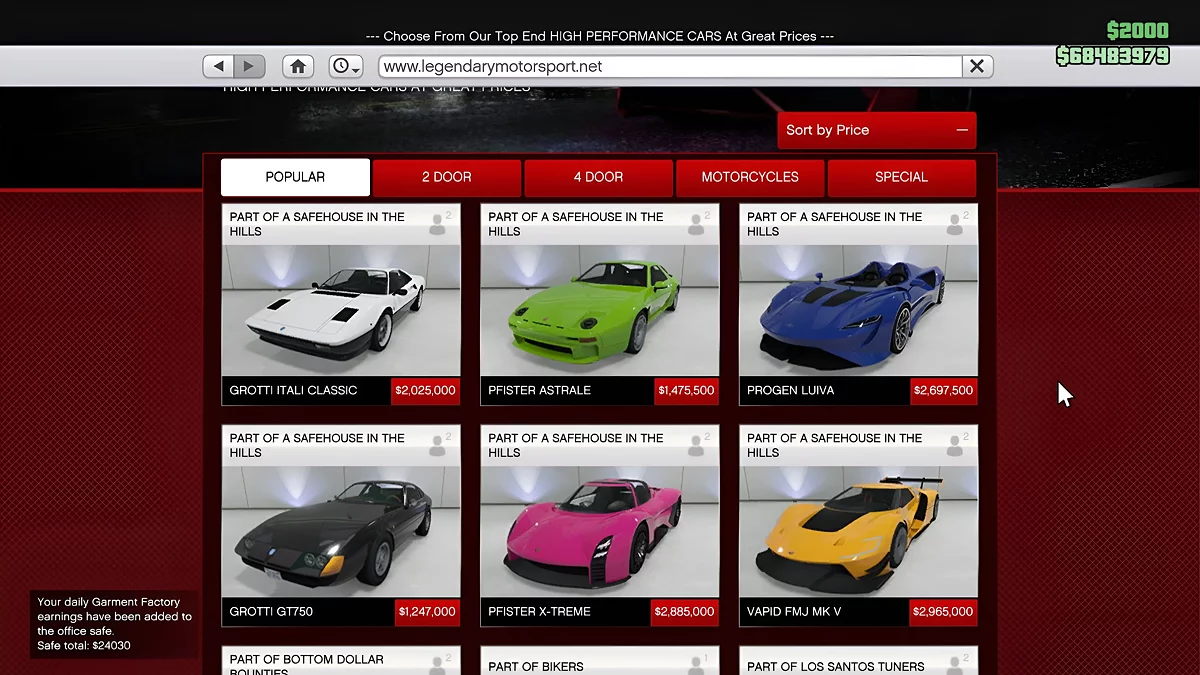Click the Grotti Itali Classic player icon
Screen dimensions: 1200x675
point(437,225)
